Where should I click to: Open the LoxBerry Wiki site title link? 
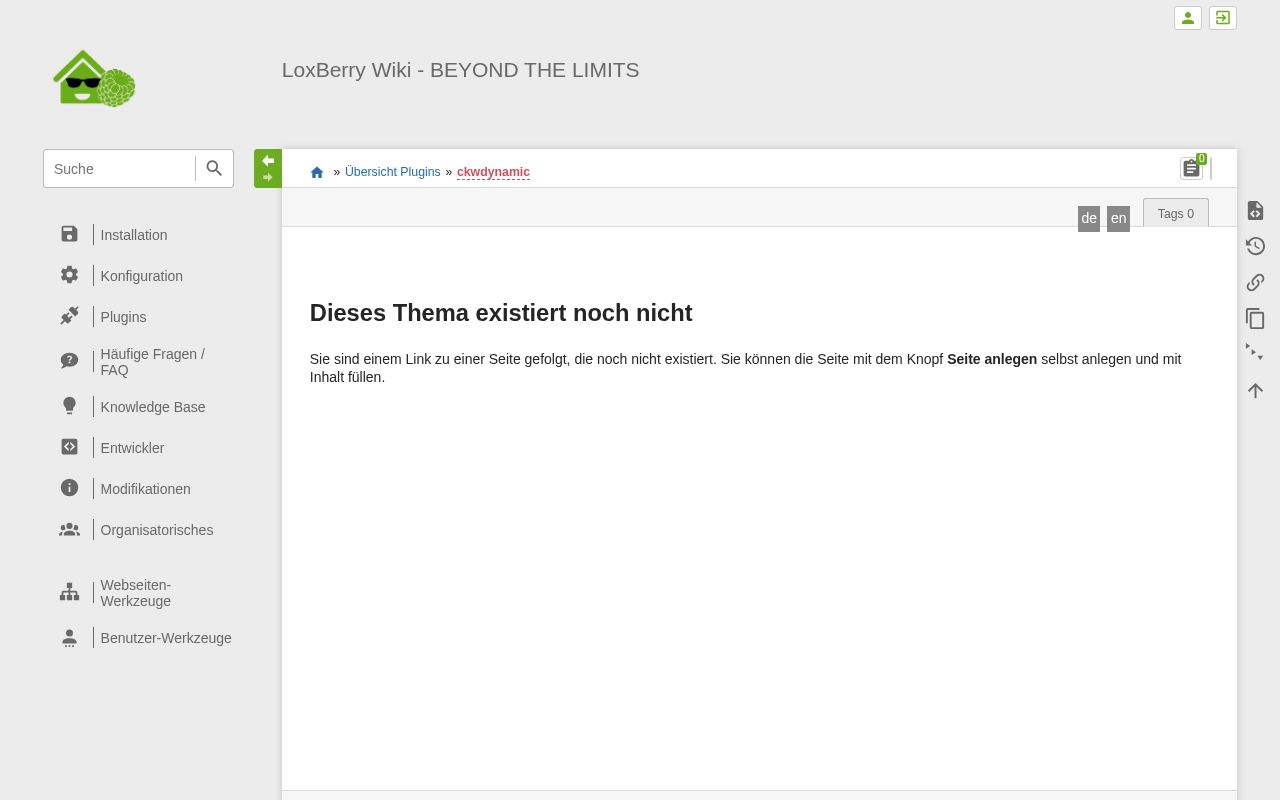click(x=460, y=70)
